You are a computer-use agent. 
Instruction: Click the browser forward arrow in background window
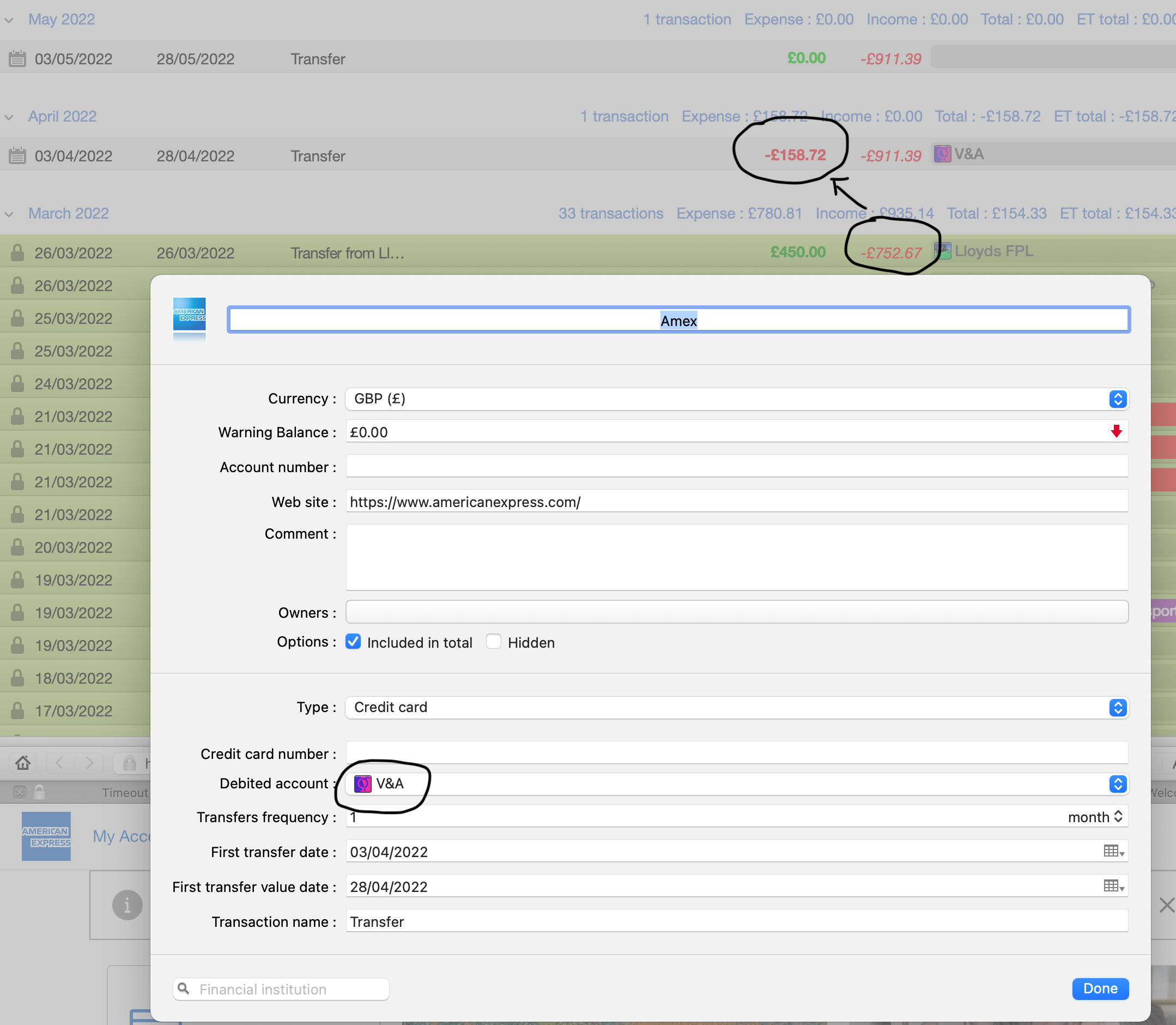pos(89,762)
